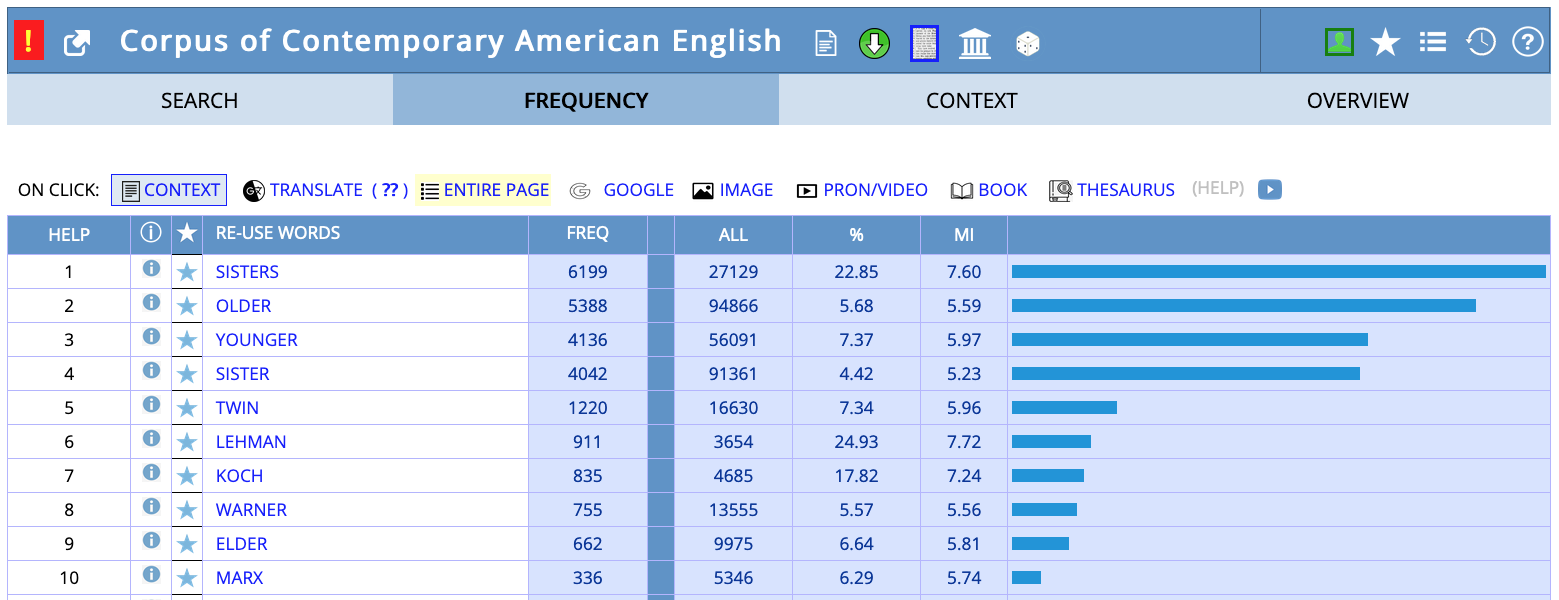Click the list icon in header
The width and height of the screenshot is (1559, 600).
1432,41
